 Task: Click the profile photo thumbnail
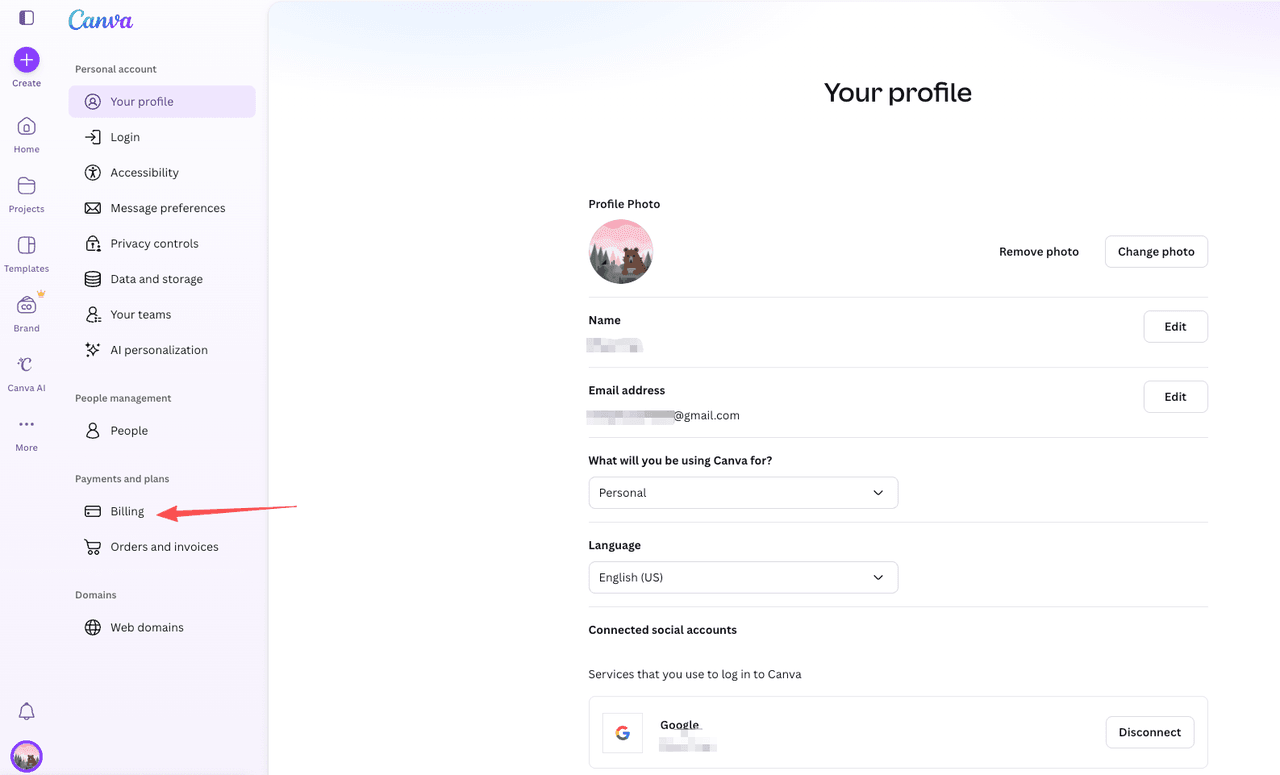click(620, 251)
